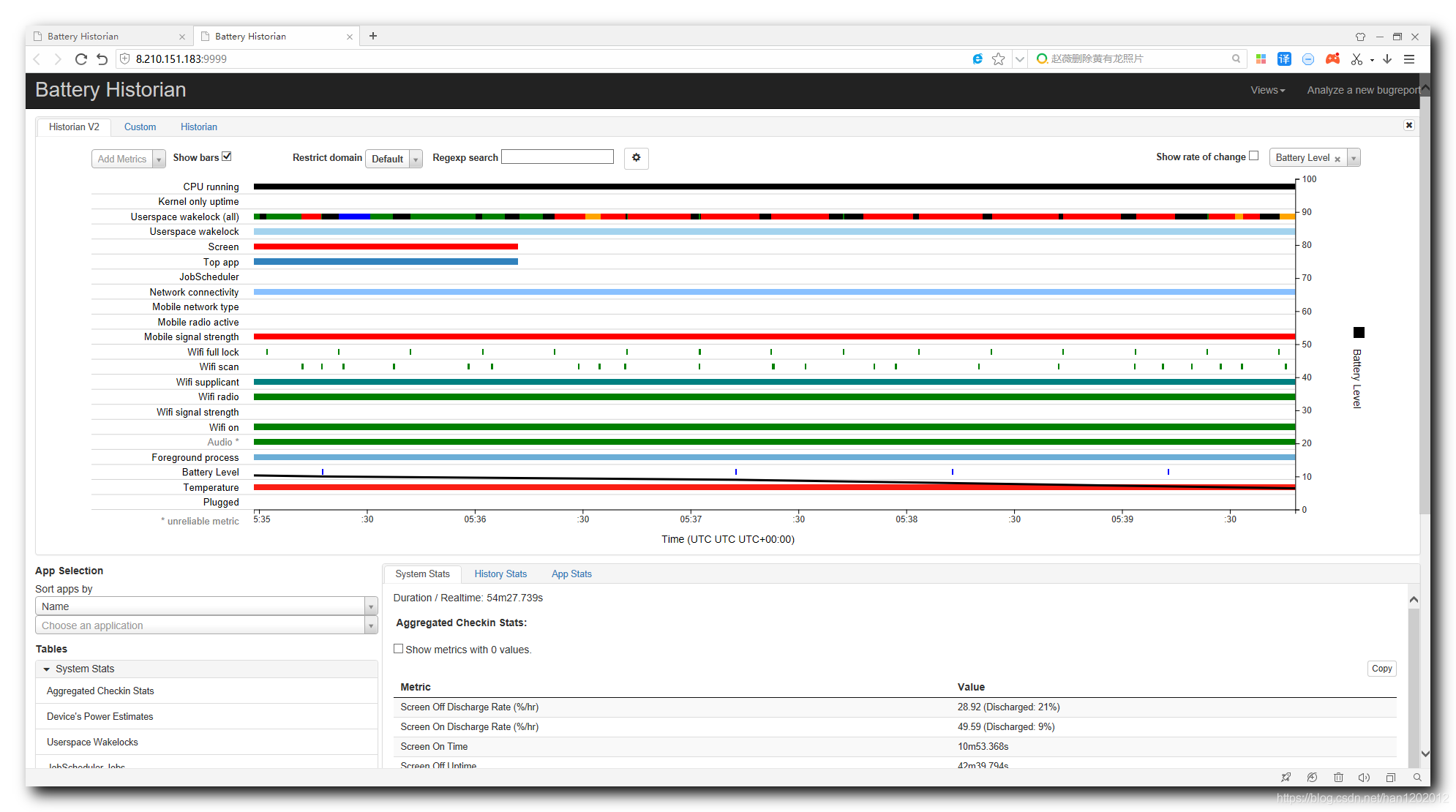Click the magnifier icon in search box
The width and height of the screenshot is (1456, 812).
(1236, 59)
